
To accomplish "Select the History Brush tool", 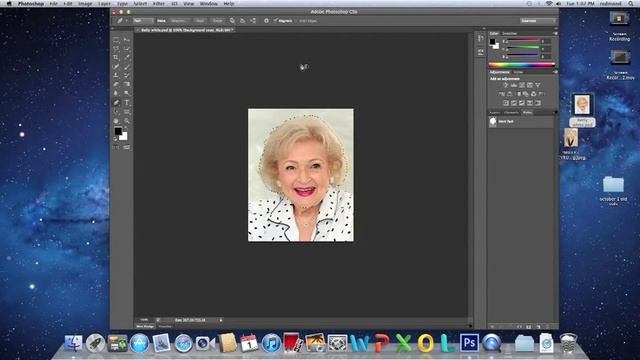I will coord(127,76).
